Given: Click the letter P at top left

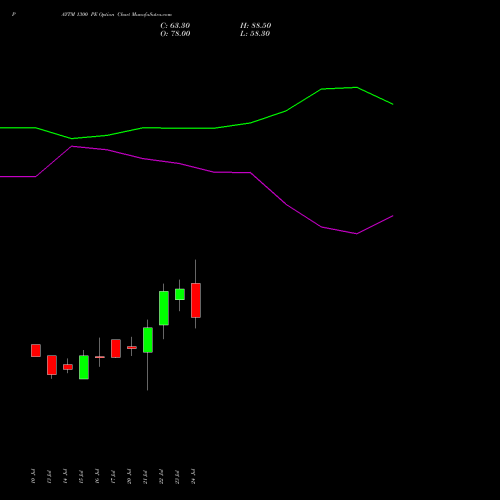Looking at the screenshot, I should coord(14,15).
